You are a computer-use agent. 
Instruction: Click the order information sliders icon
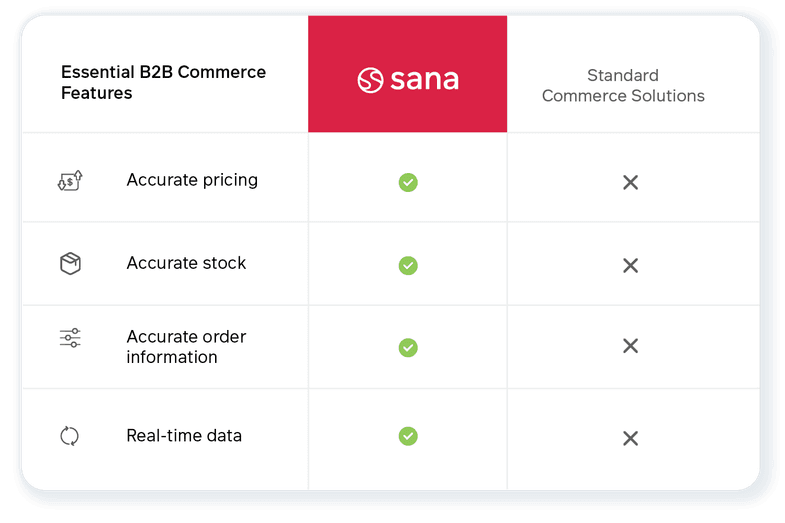coord(70,338)
